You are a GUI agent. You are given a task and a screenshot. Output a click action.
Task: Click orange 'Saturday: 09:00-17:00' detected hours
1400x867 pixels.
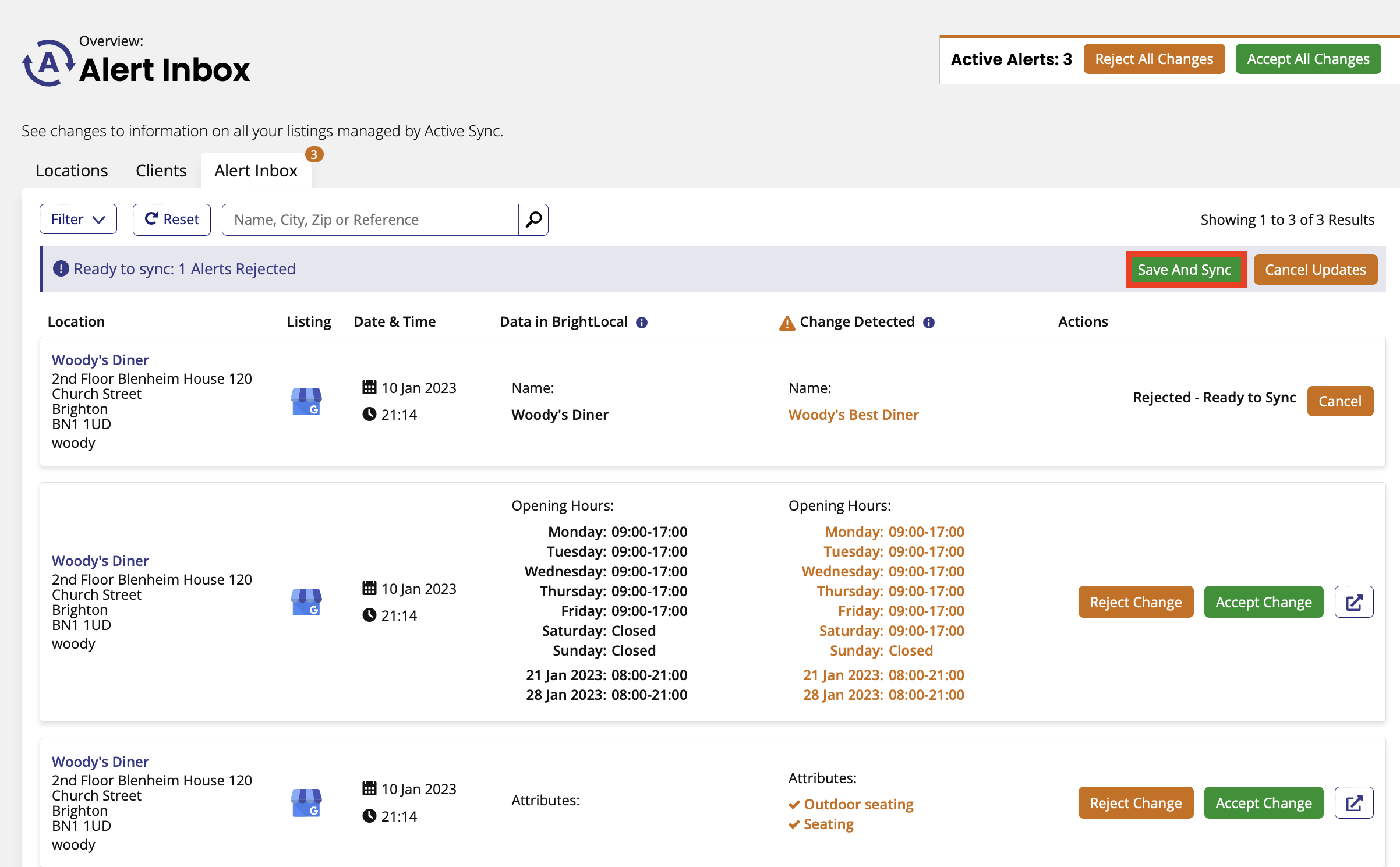pos(892,631)
